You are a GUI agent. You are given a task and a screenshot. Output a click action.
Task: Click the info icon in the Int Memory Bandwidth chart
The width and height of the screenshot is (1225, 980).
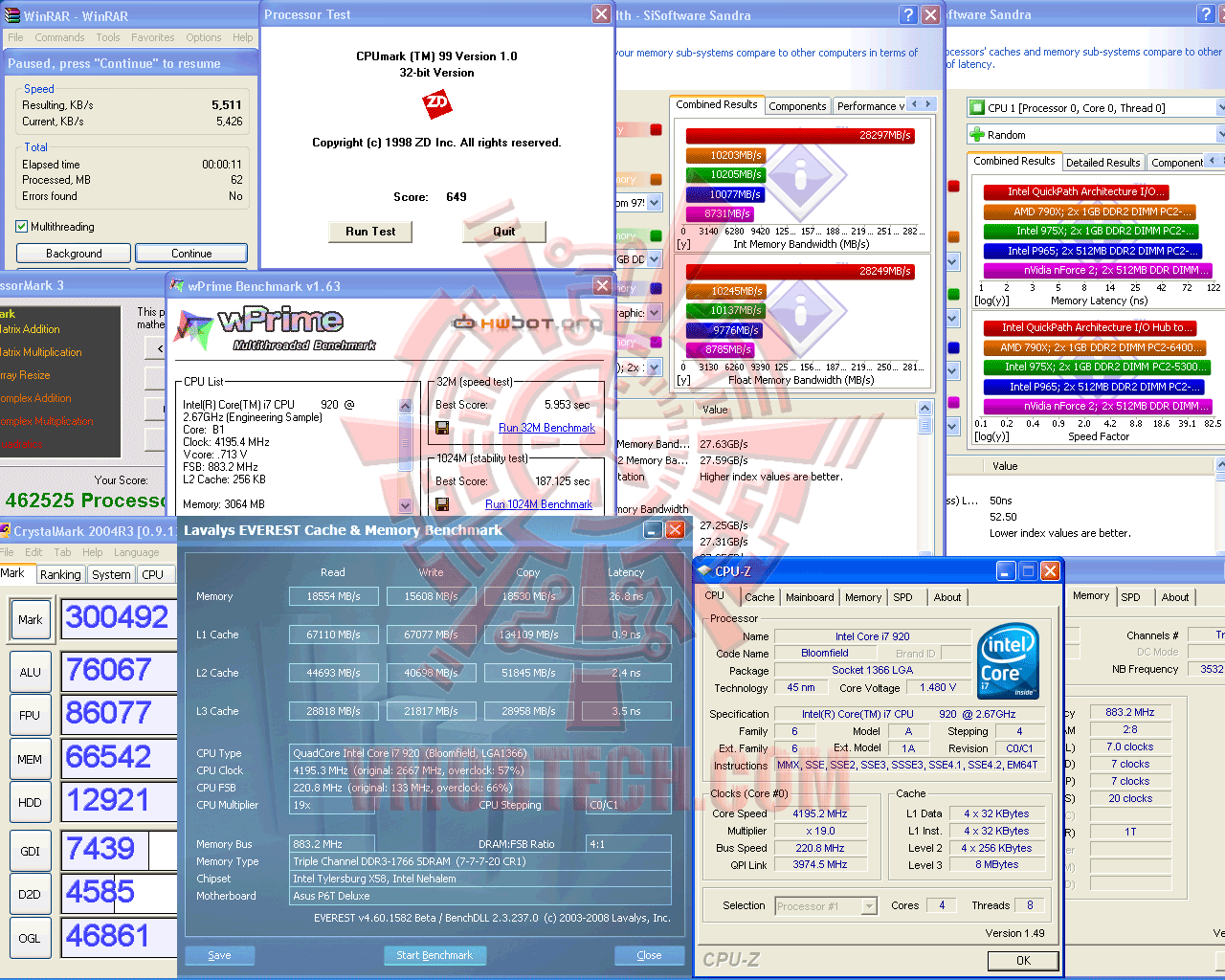[800, 176]
